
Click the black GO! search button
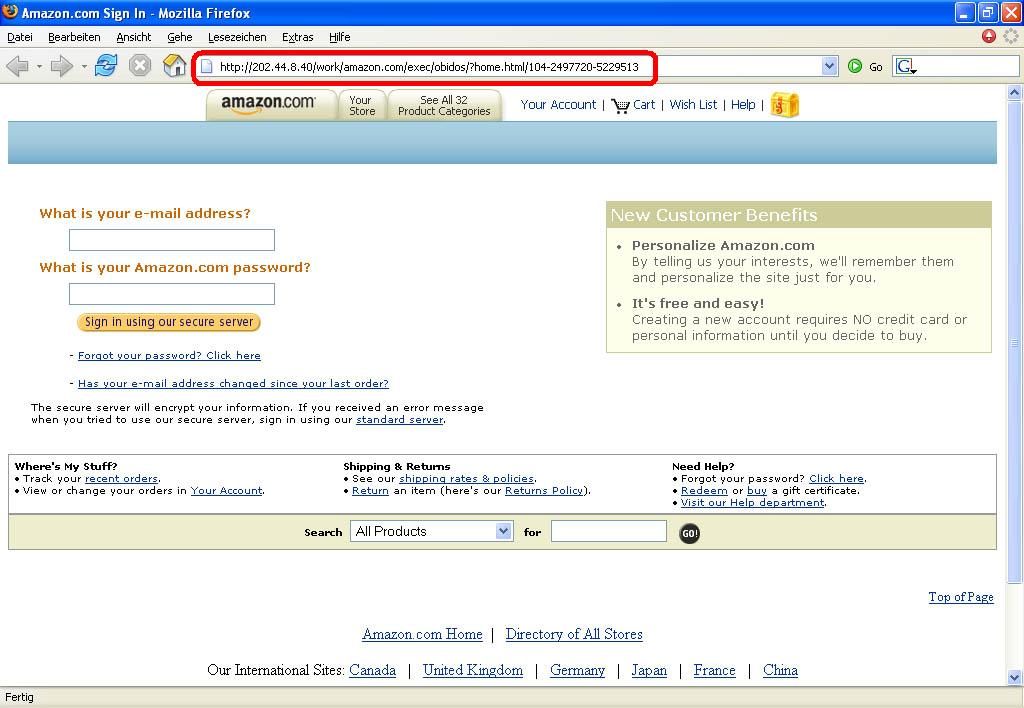(690, 533)
